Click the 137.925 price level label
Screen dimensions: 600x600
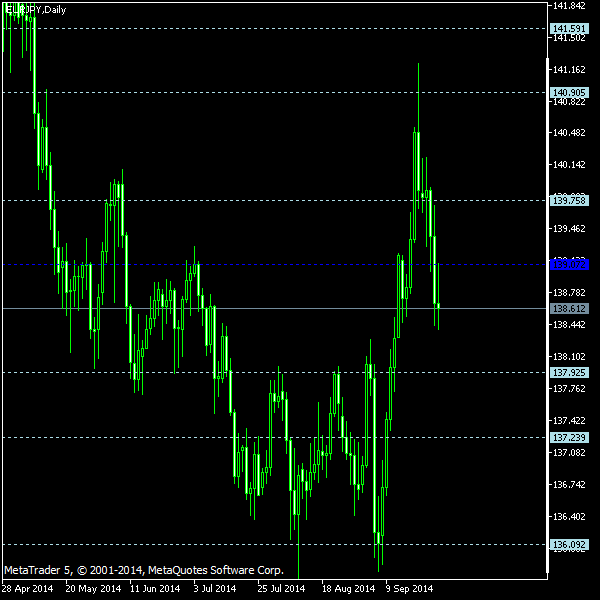[x=569, y=373]
